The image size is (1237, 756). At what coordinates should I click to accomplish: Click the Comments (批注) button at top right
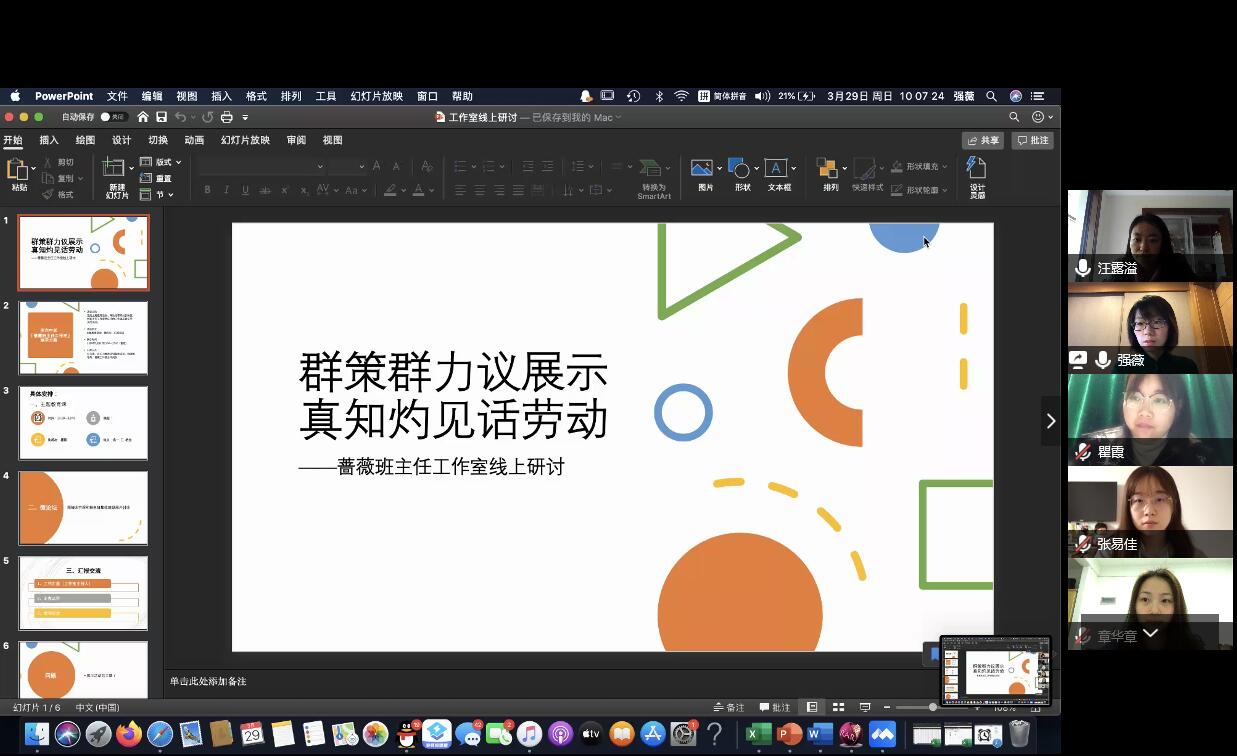pos(1032,140)
